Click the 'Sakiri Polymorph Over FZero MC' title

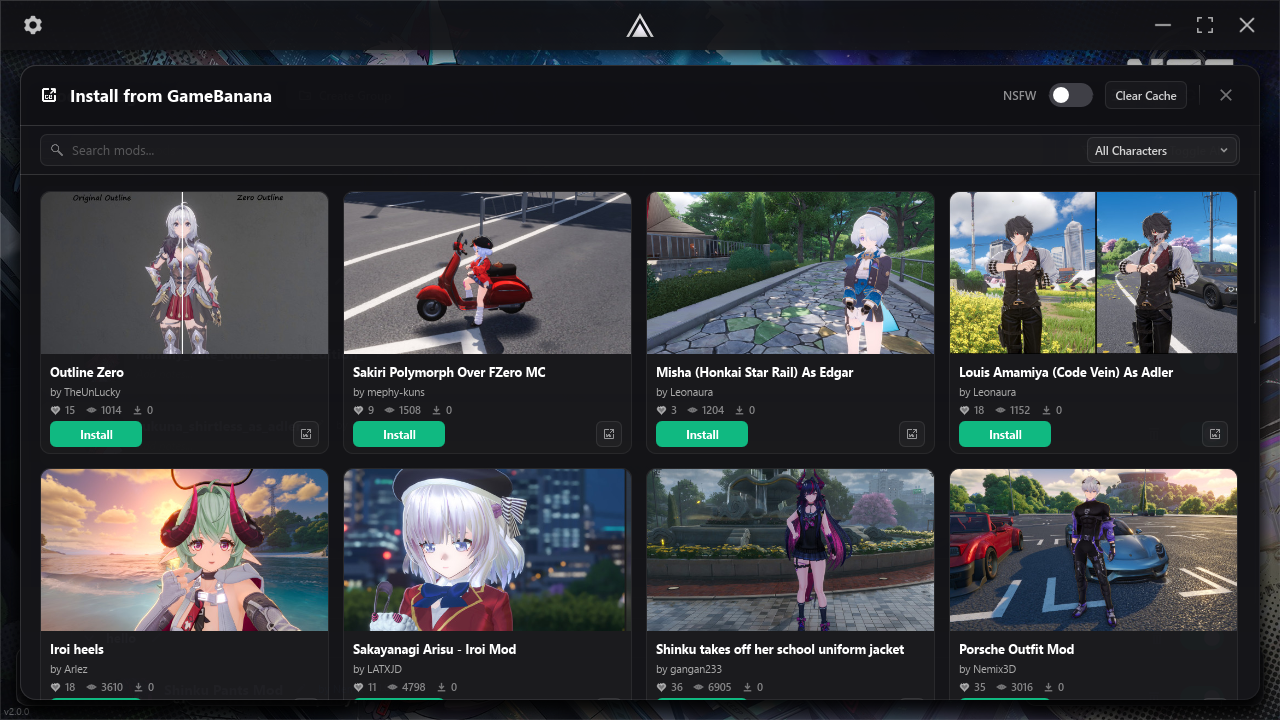(x=449, y=372)
